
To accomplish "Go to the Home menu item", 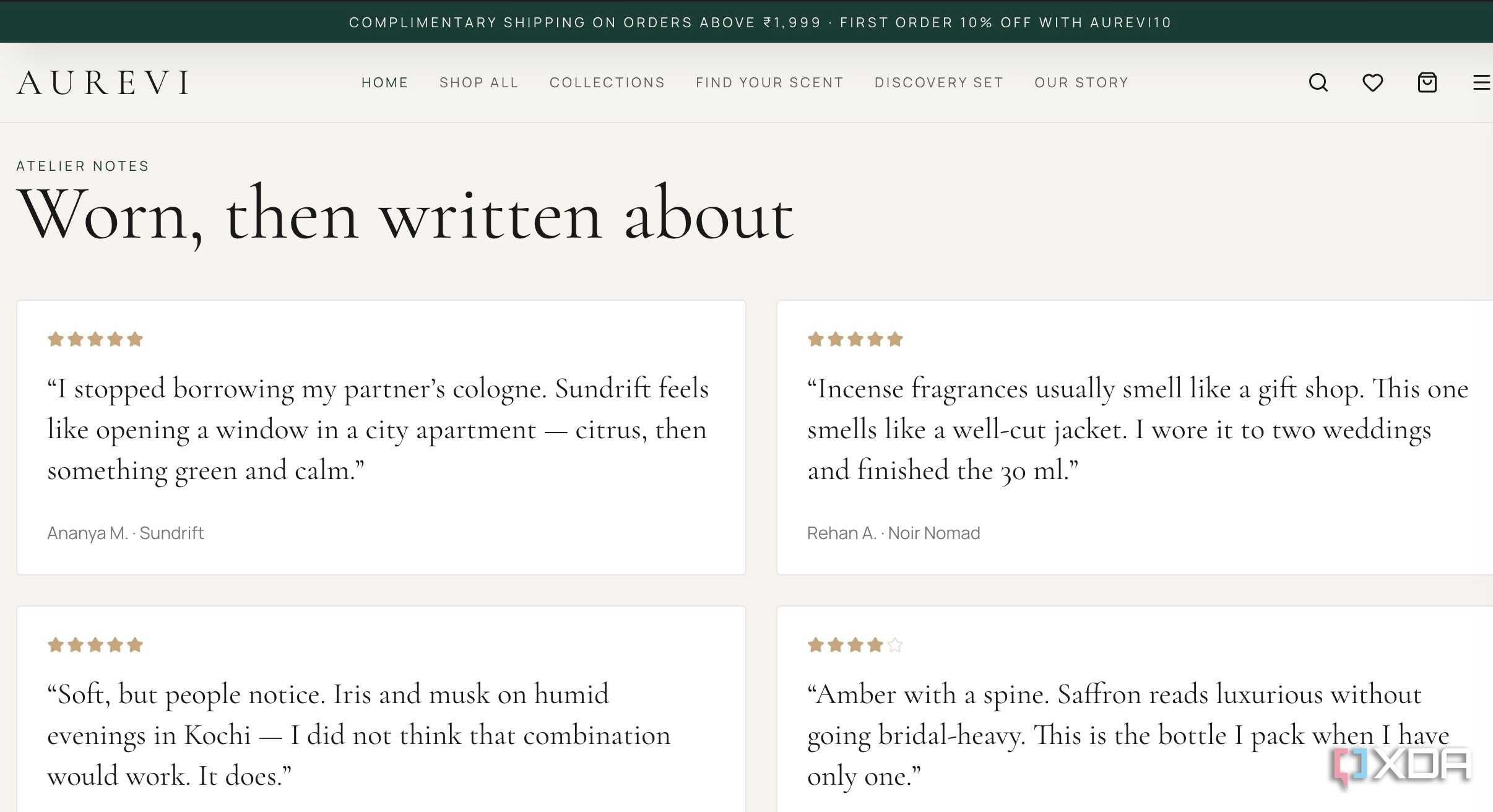I will tap(384, 82).
